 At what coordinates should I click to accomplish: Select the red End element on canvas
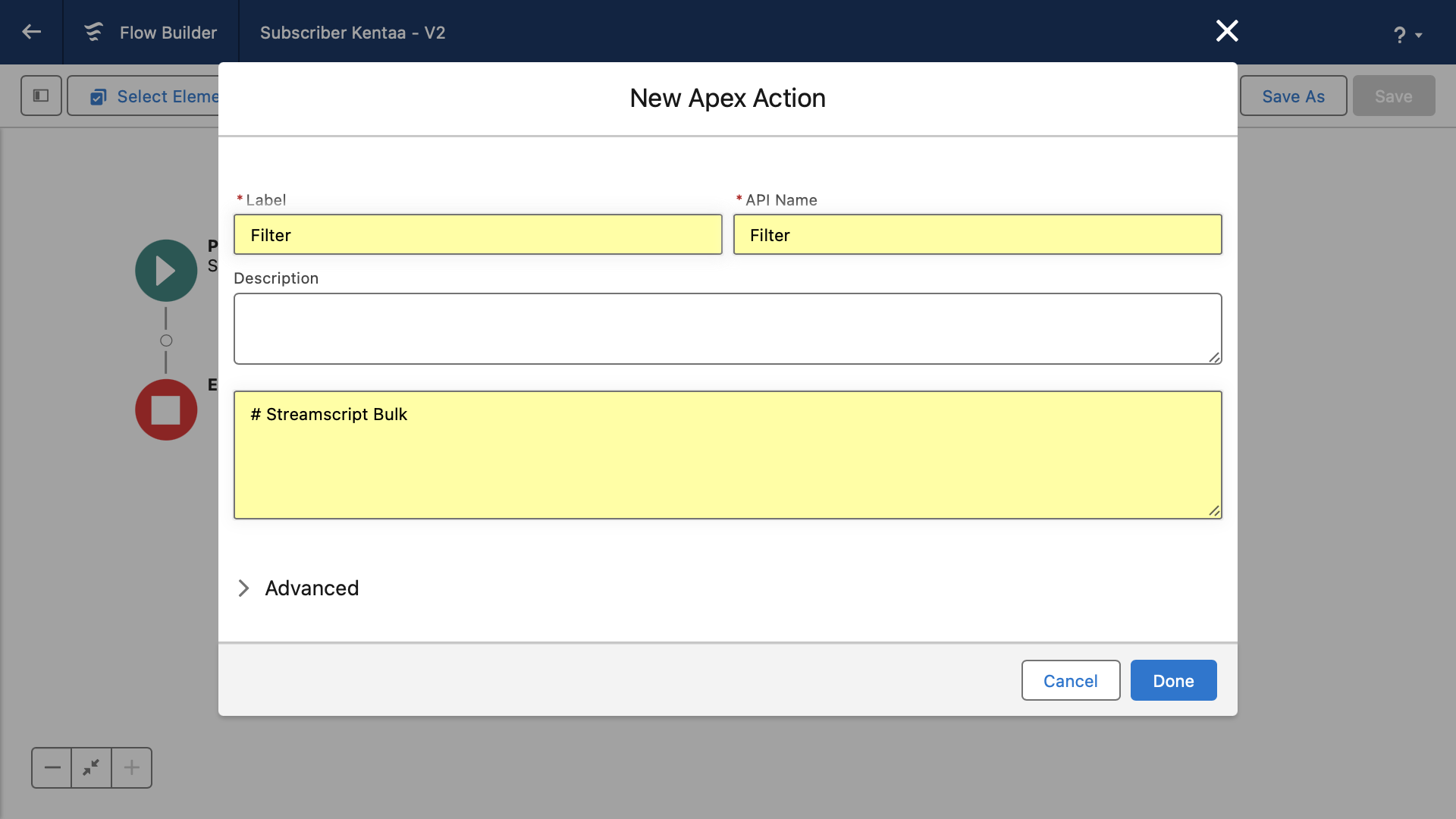click(x=166, y=409)
